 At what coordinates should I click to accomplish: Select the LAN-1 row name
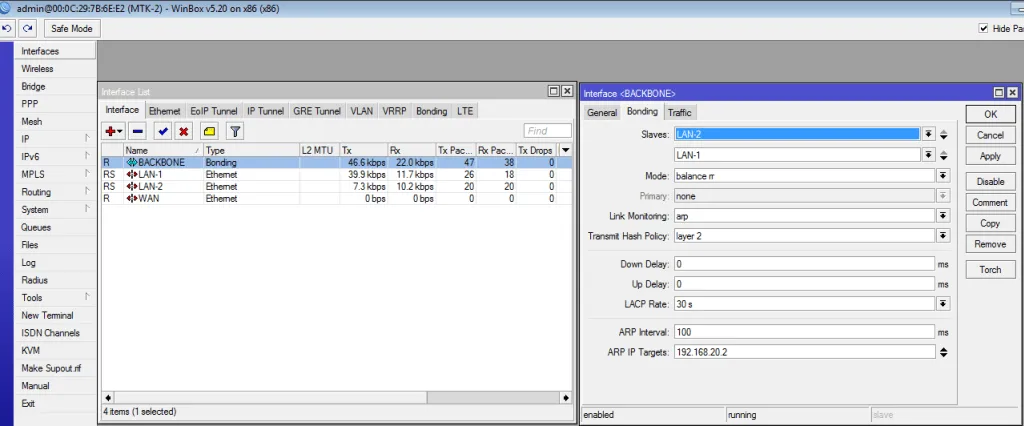coord(150,174)
